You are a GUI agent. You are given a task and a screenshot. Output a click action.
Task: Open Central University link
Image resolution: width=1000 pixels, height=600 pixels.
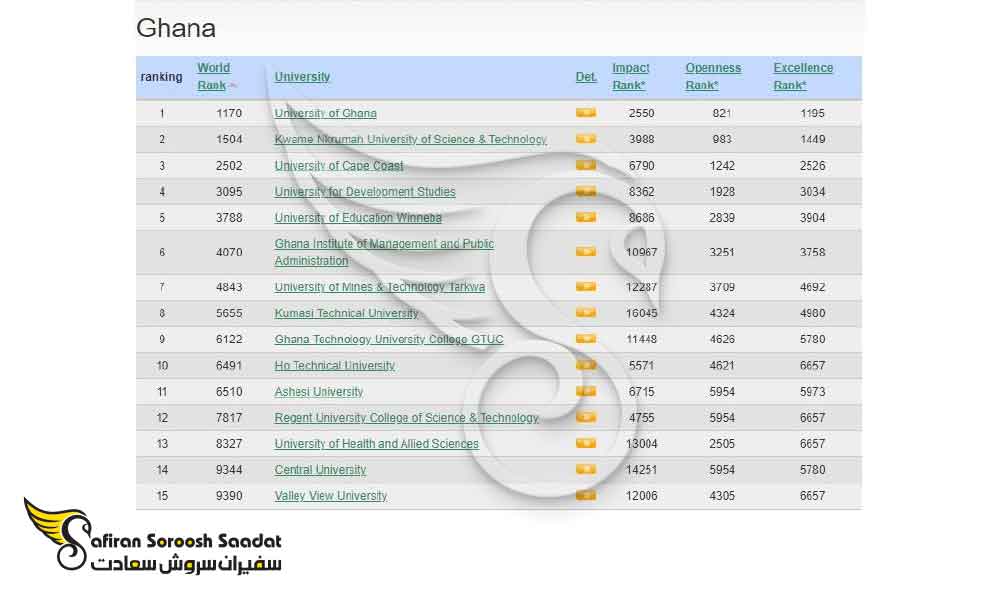[x=320, y=469]
